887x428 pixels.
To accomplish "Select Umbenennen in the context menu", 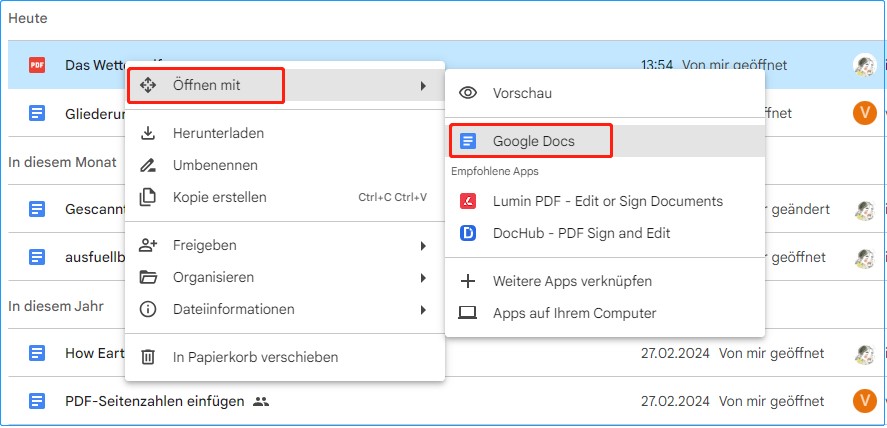I will click(285, 166).
